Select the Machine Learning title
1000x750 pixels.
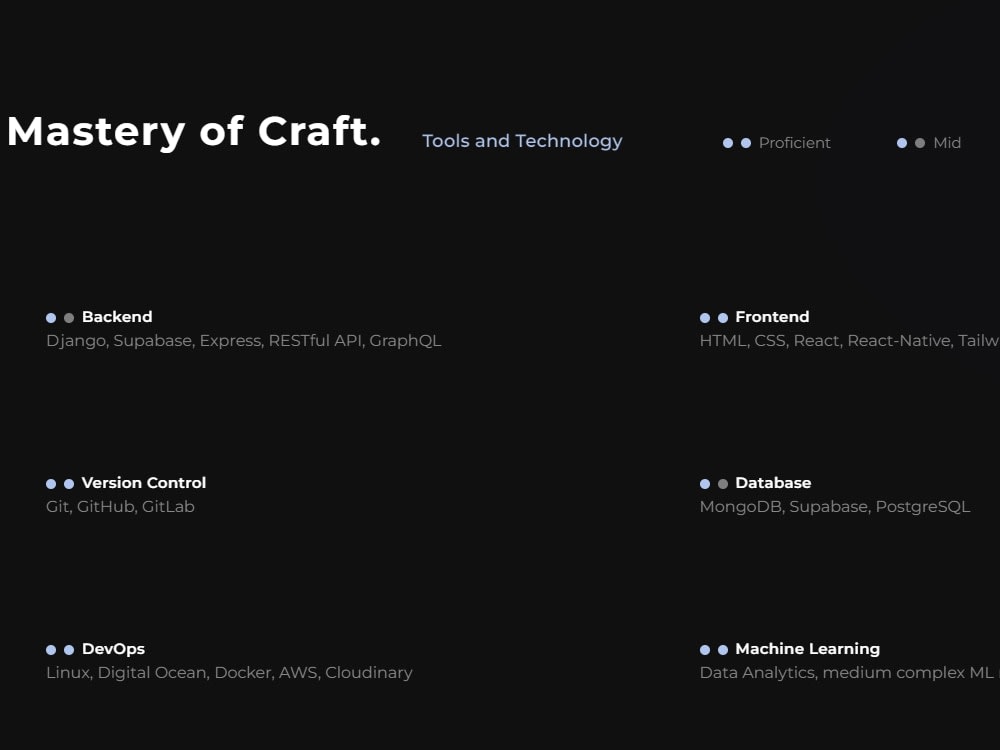[x=807, y=649]
